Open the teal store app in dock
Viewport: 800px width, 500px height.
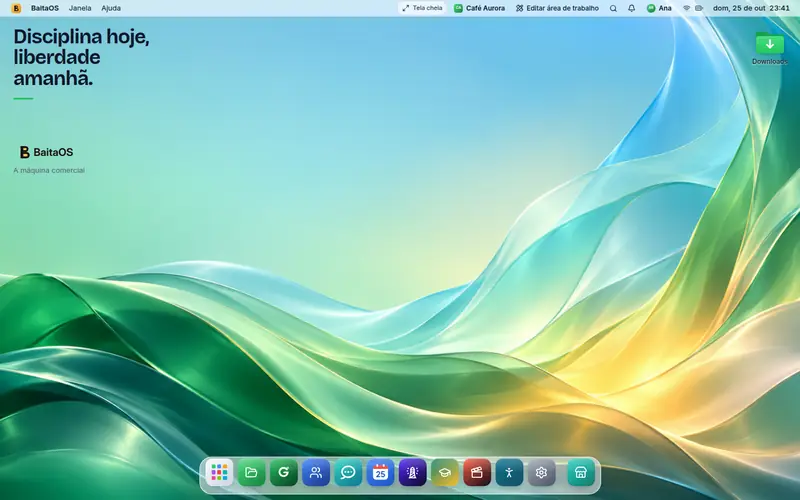tap(581, 472)
